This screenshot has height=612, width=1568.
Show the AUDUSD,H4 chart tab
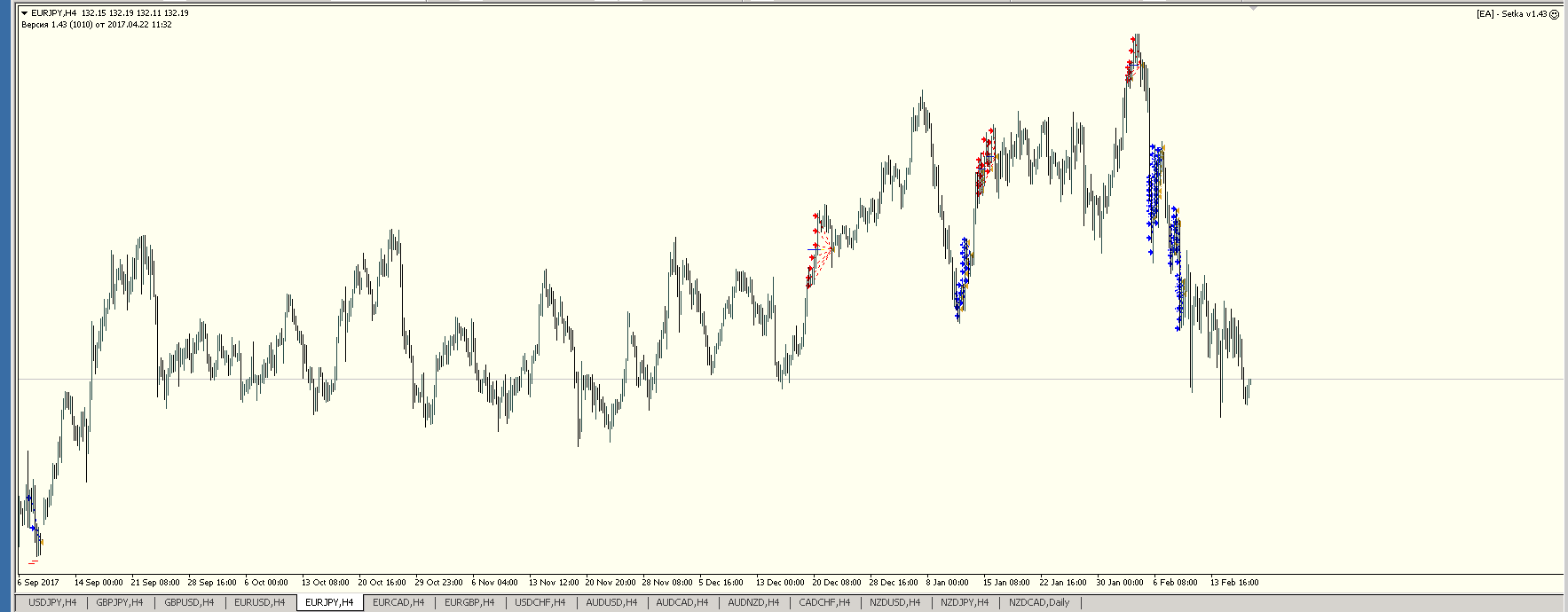tap(611, 602)
